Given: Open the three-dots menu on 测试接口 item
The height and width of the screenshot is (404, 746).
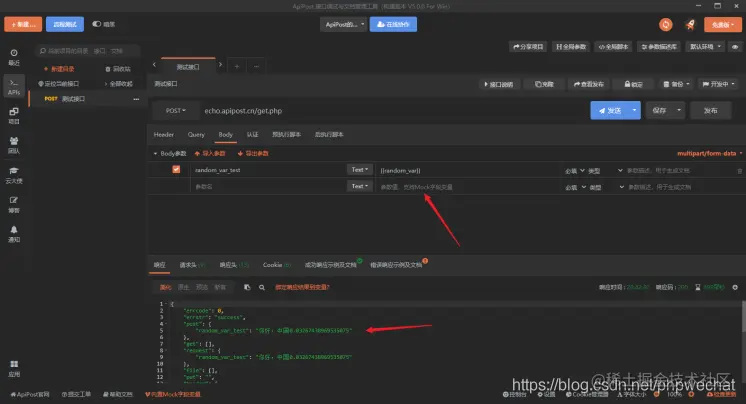Looking at the screenshot, I should click(136, 99).
